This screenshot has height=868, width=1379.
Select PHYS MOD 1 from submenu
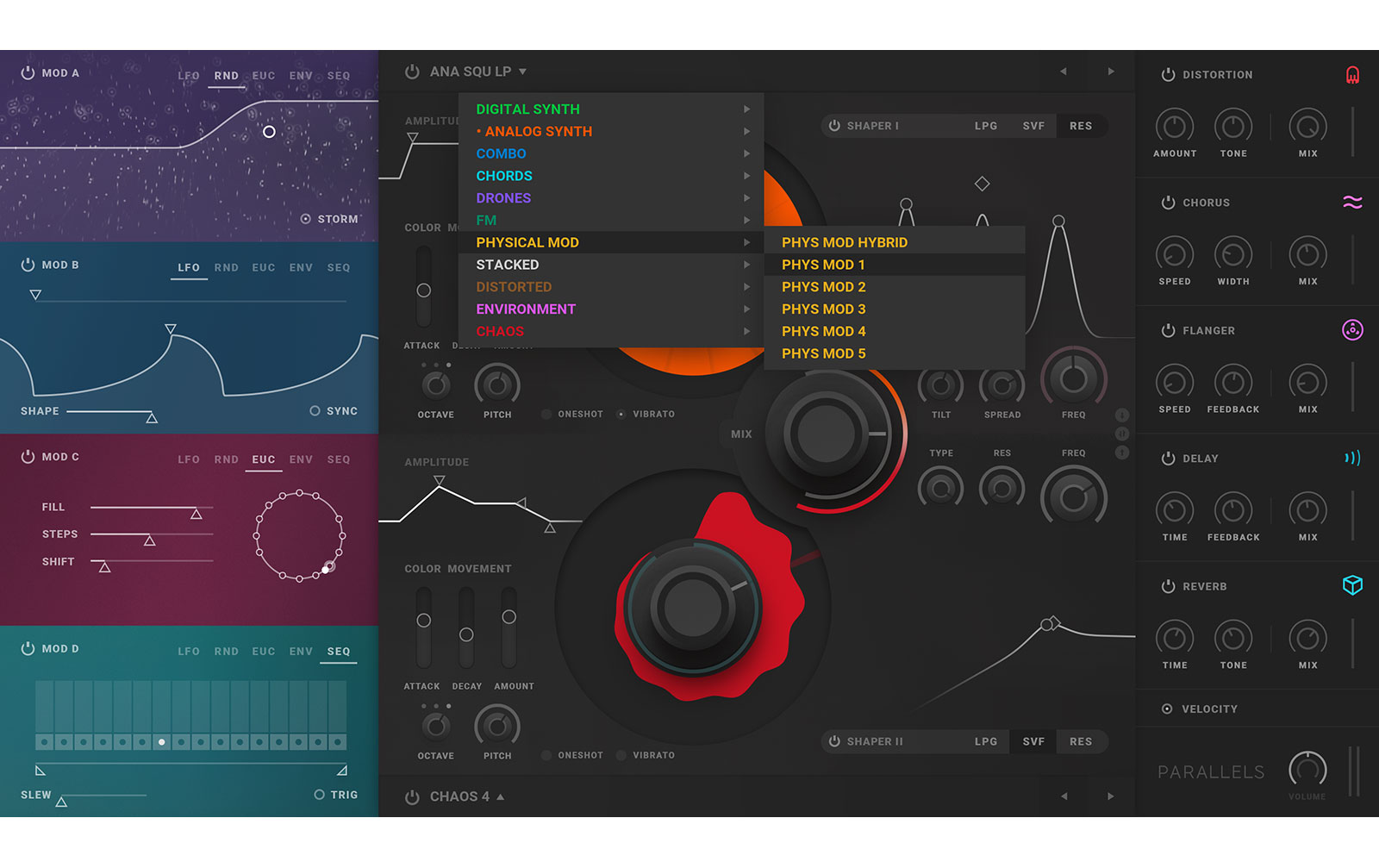coord(895,265)
